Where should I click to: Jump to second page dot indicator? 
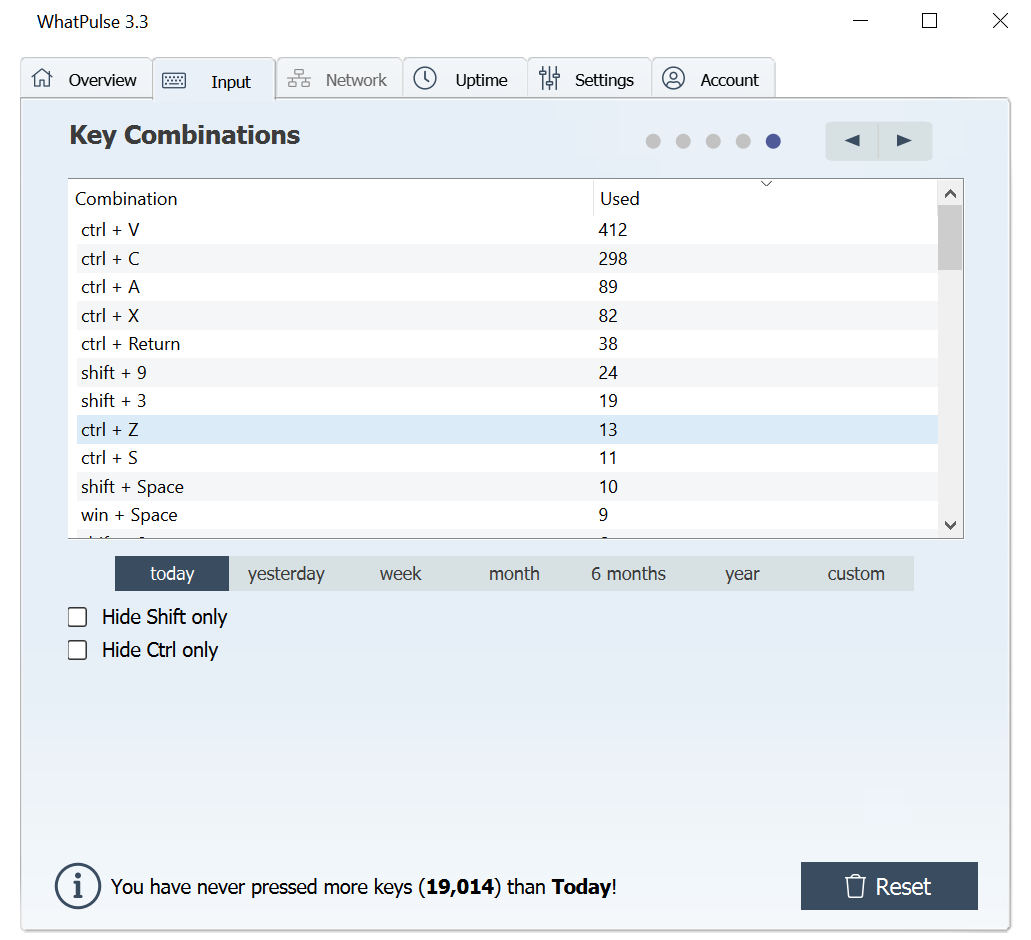[683, 141]
